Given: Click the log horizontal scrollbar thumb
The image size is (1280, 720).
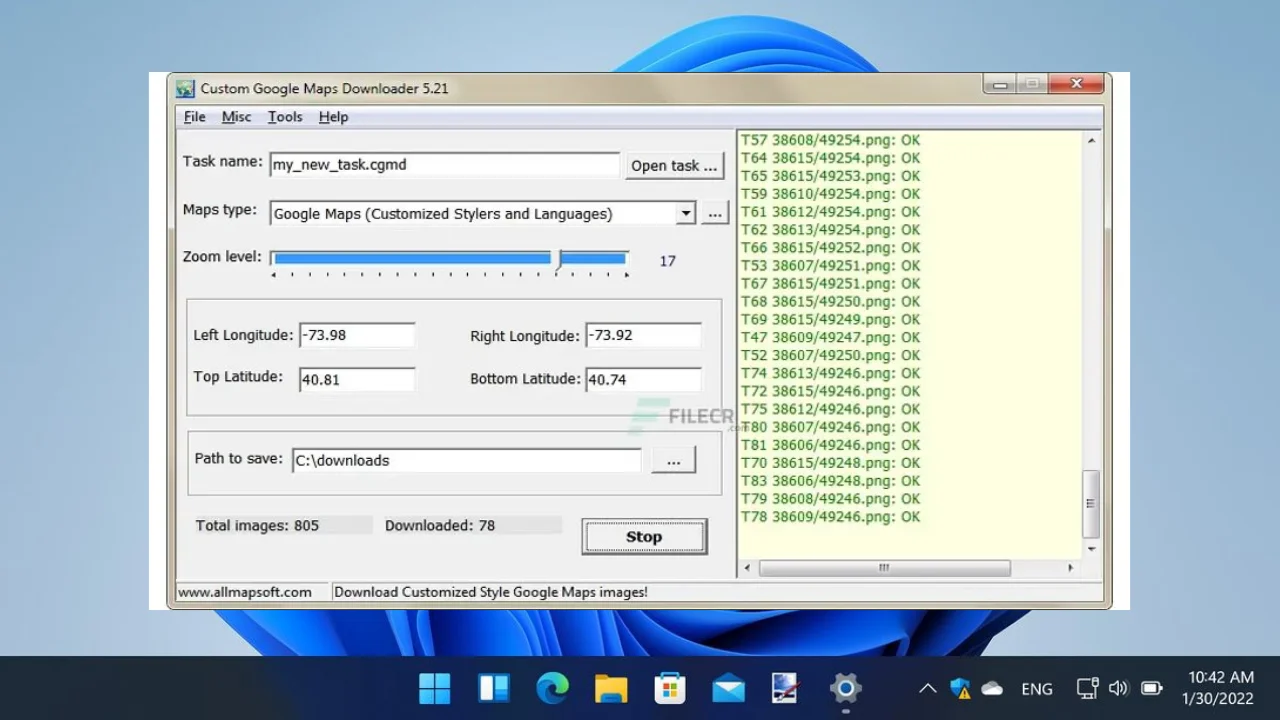Looking at the screenshot, I should [x=885, y=568].
